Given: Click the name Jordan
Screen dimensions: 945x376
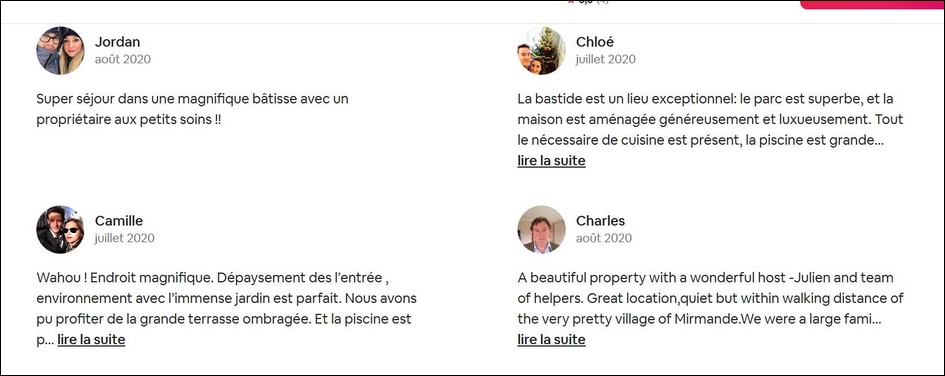Looking at the screenshot, I should (118, 42).
